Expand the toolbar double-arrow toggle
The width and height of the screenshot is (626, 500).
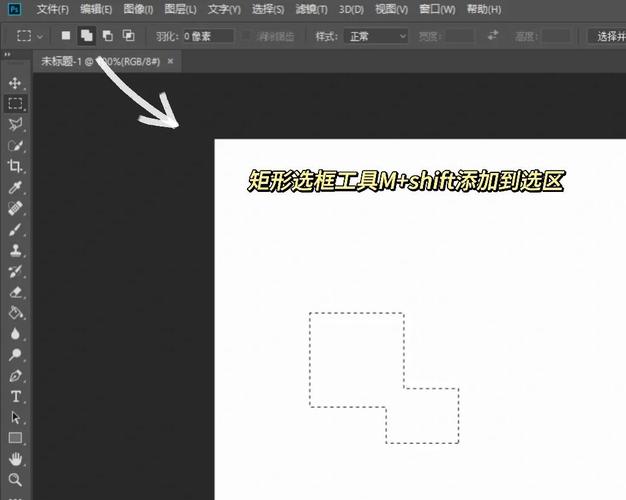(x=7, y=54)
